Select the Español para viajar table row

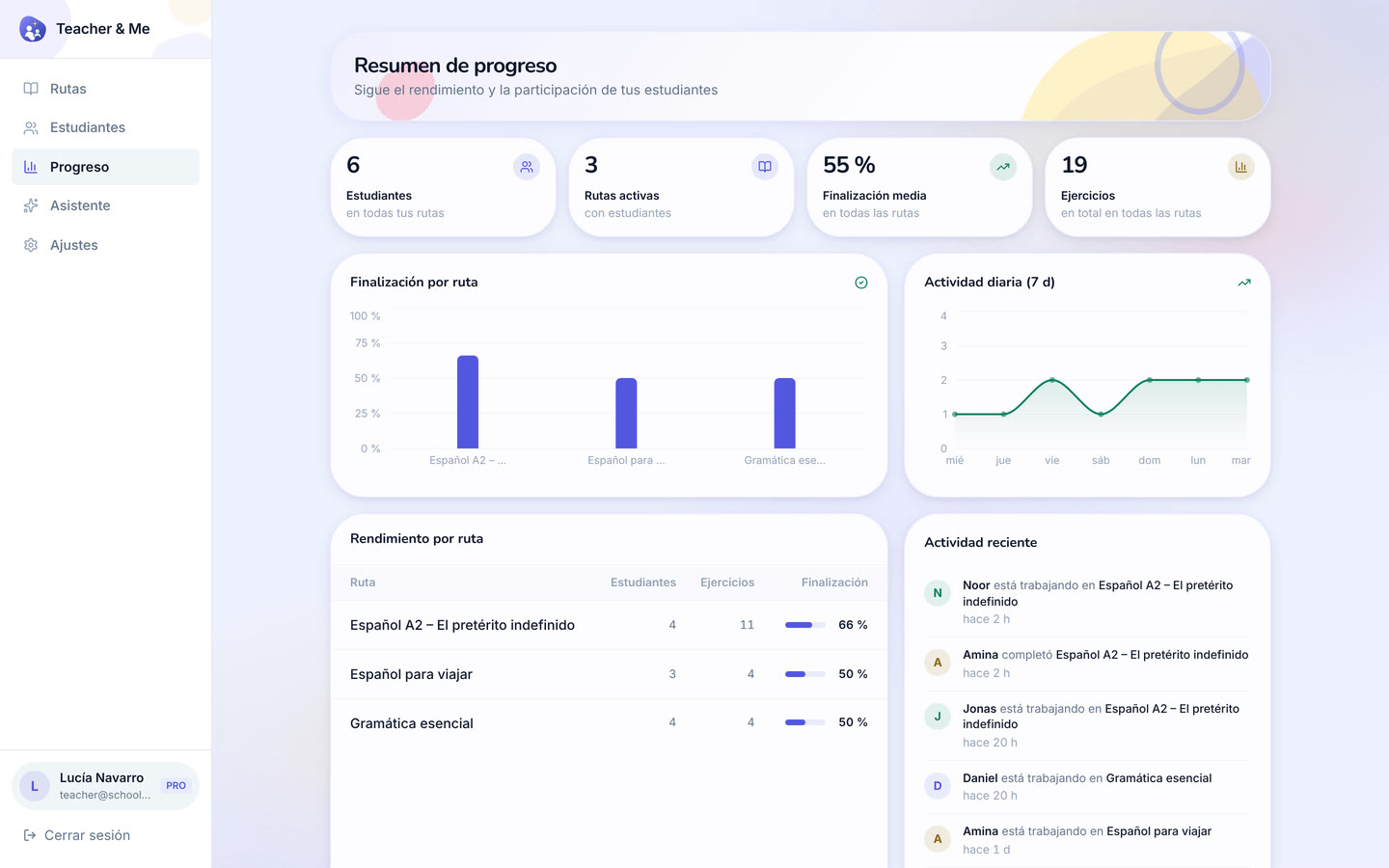609,674
